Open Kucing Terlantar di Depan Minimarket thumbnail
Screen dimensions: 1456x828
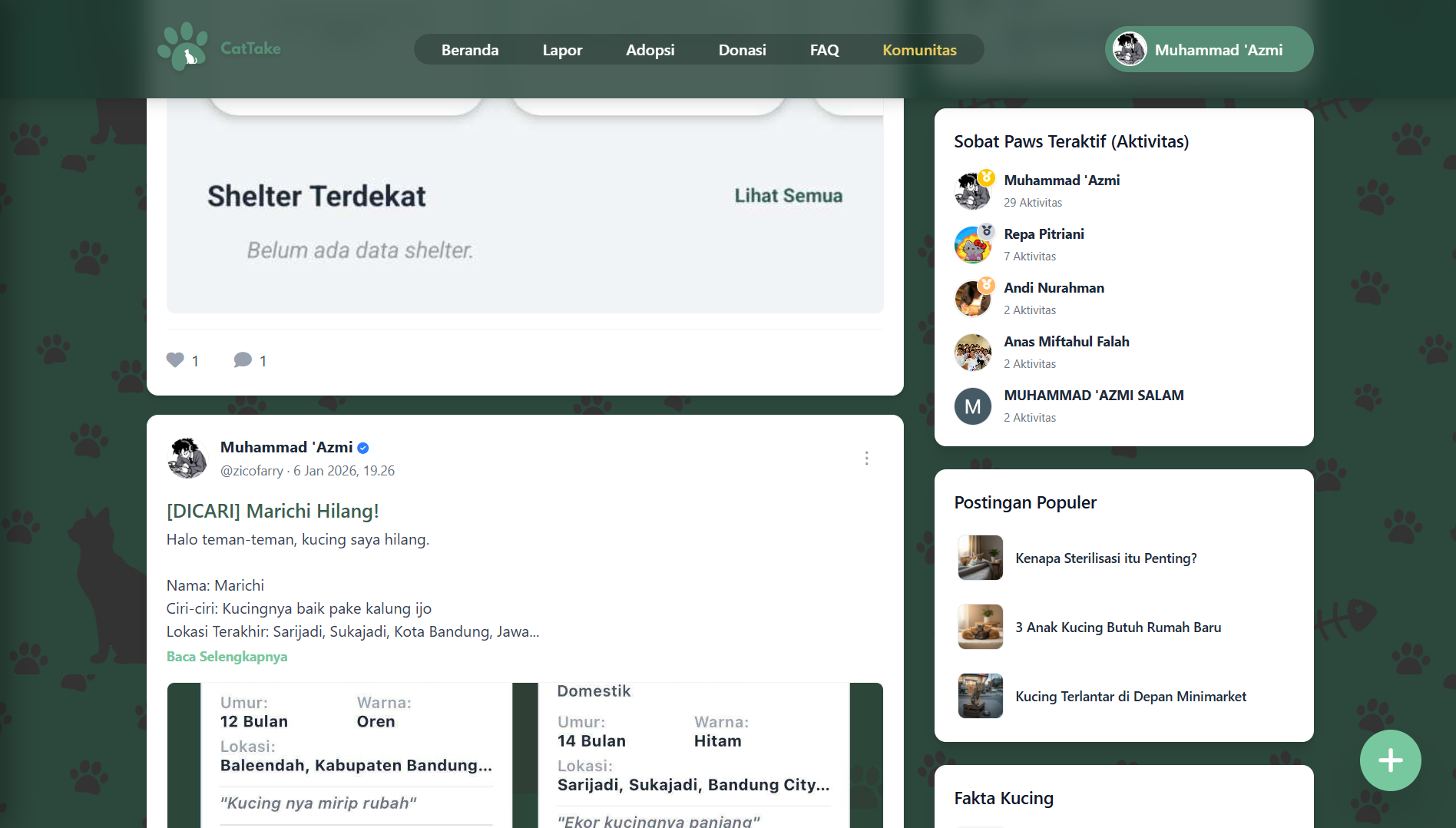pyautogui.click(x=980, y=696)
